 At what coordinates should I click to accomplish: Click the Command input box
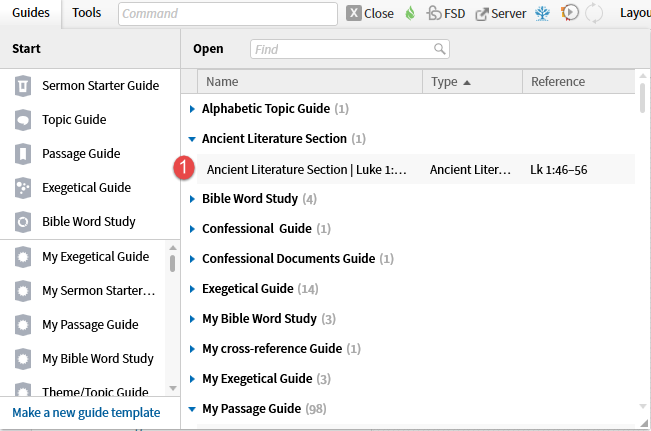click(228, 14)
